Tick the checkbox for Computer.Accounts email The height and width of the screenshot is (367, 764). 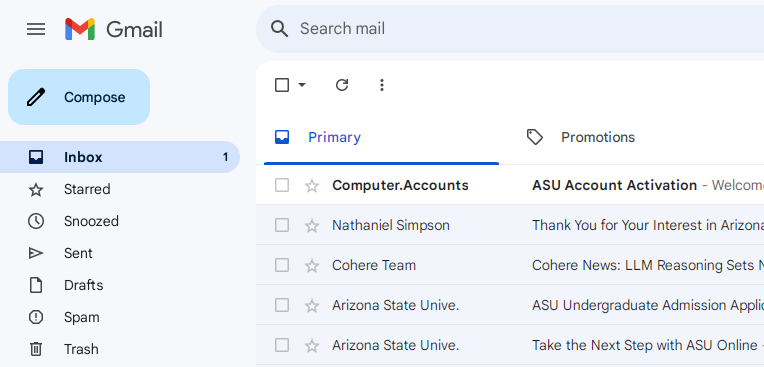(x=282, y=185)
